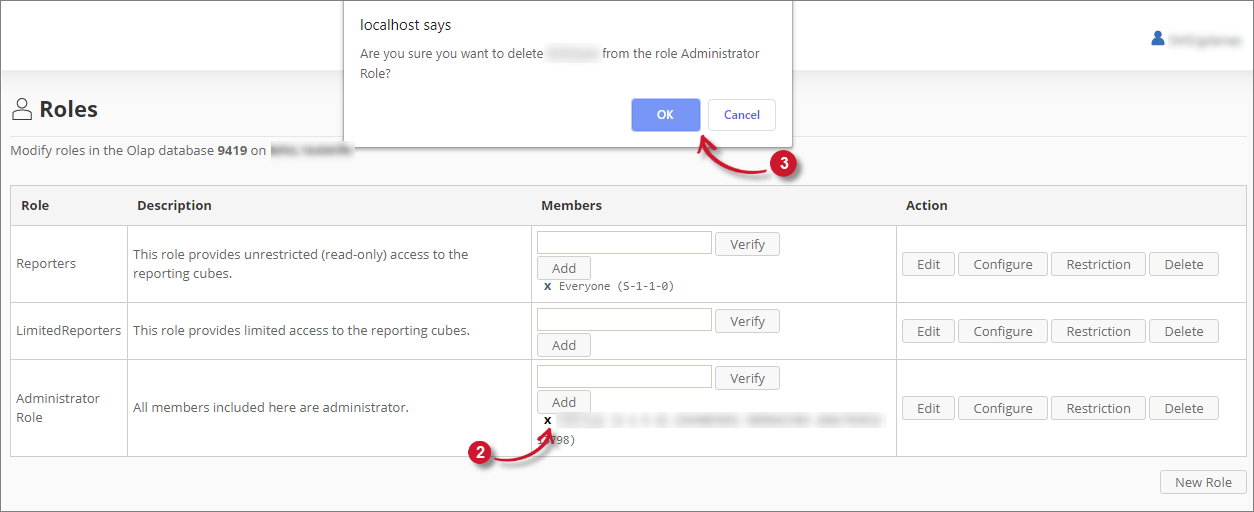The image size is (1254, 512).
Task: Create a New Role
Action: (1203, 482)
